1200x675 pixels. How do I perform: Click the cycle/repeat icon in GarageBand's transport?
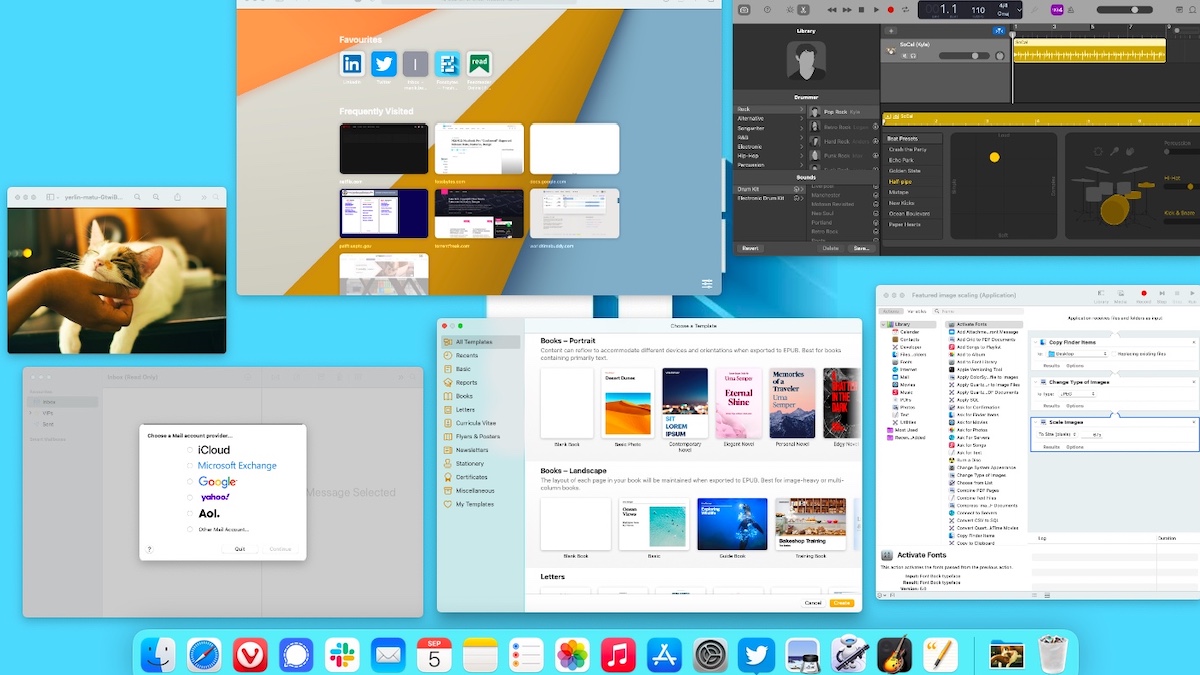pyautogui.click(x=905, y=10)
